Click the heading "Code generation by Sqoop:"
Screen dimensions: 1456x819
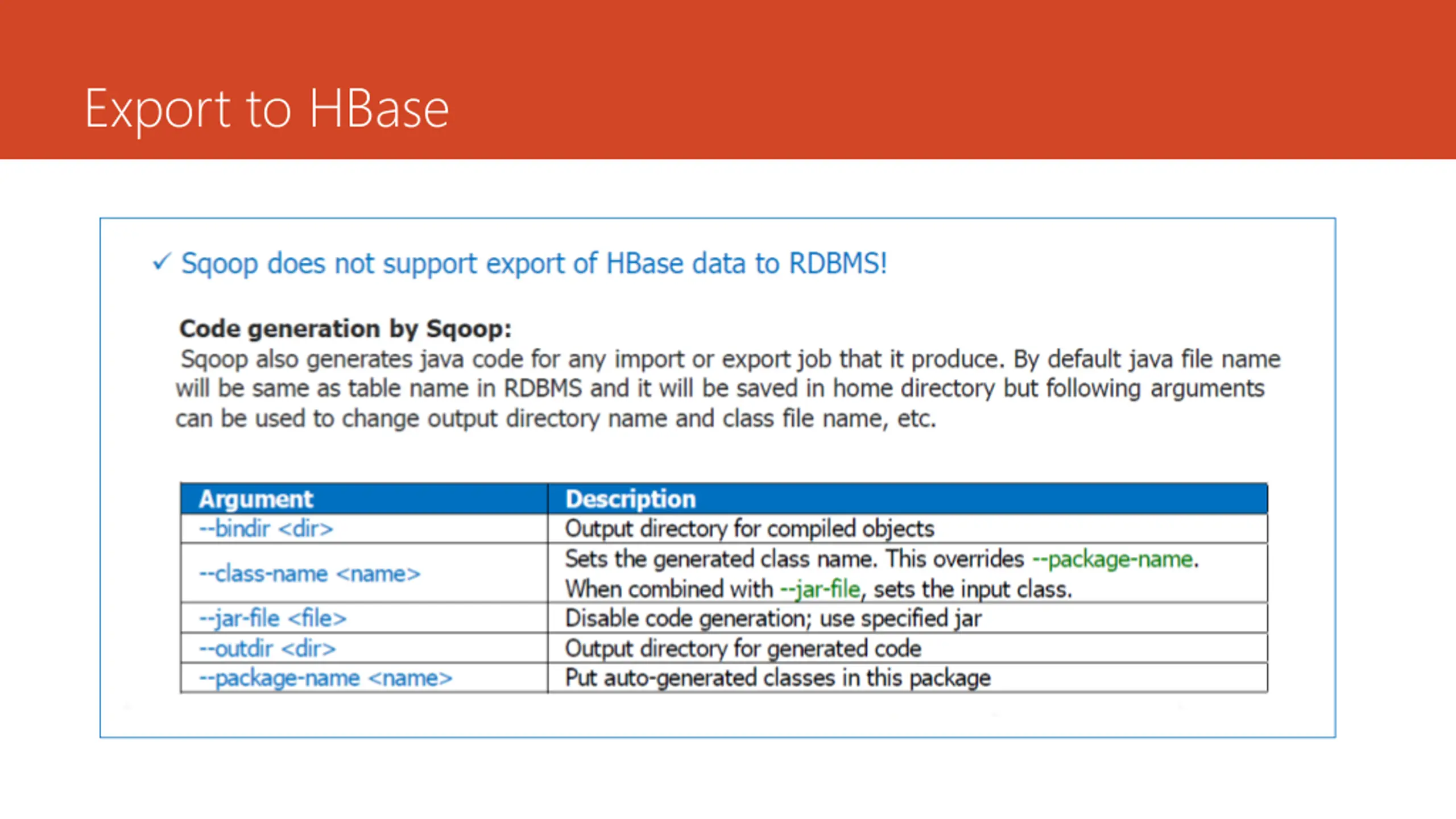(346, 329)
